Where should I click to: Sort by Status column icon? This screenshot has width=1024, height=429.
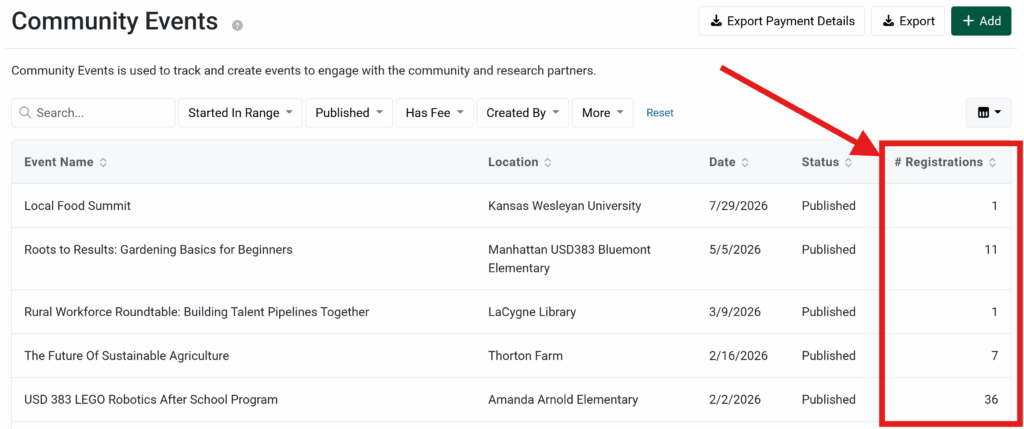tap(848, 162)
